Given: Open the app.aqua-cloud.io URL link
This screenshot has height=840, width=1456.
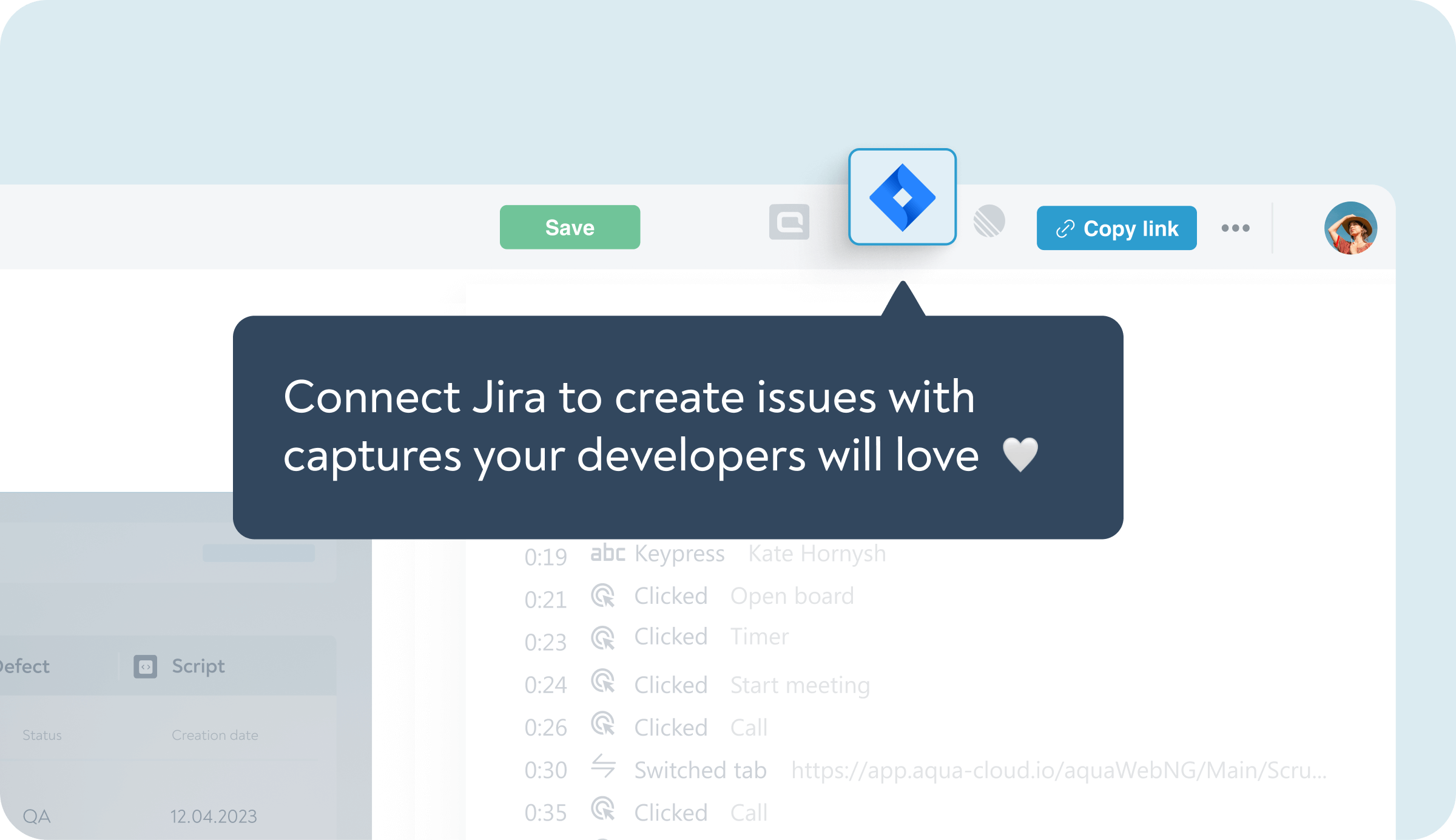Looking at the screenshot, I should (1058, 769).
